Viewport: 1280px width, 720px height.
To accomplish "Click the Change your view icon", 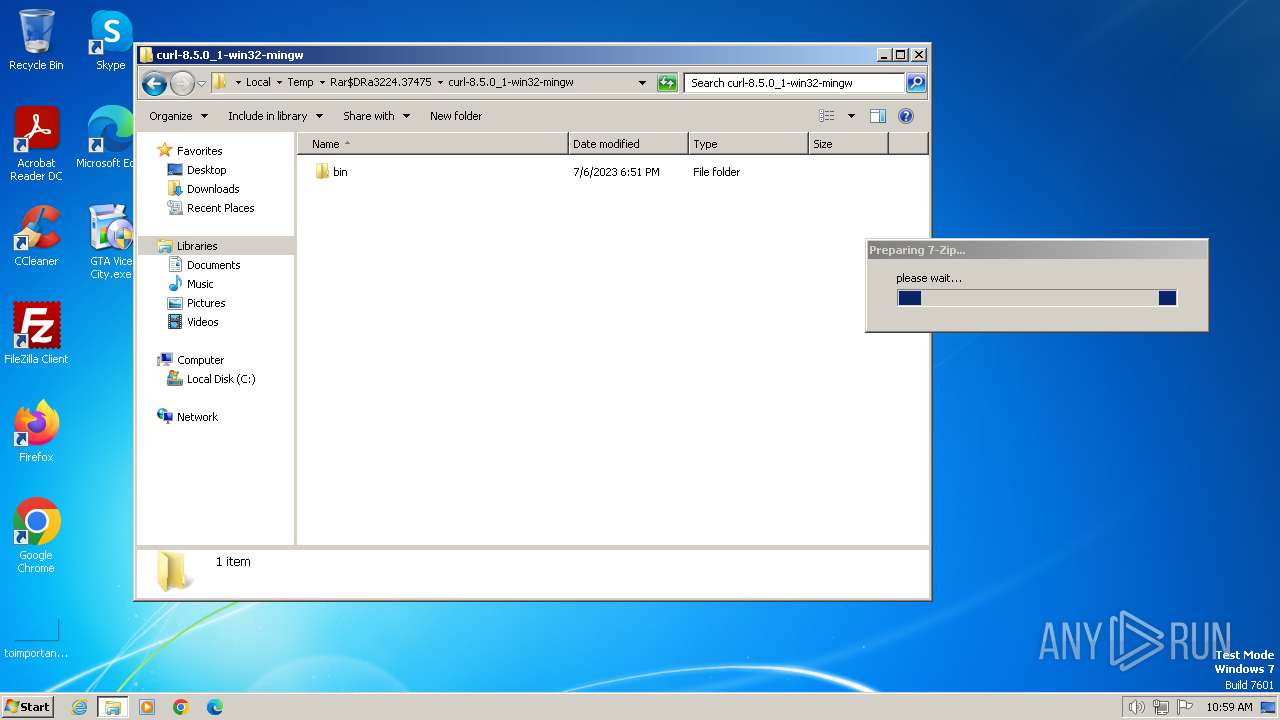I will tap(827, 116).
